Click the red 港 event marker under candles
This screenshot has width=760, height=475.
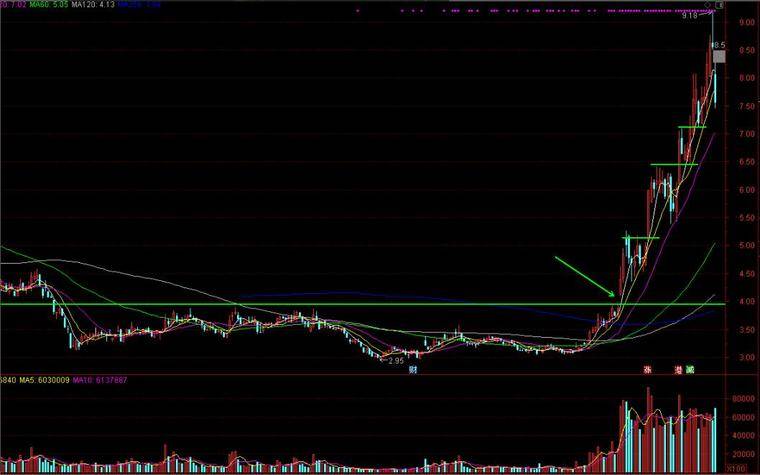[680, 370]
